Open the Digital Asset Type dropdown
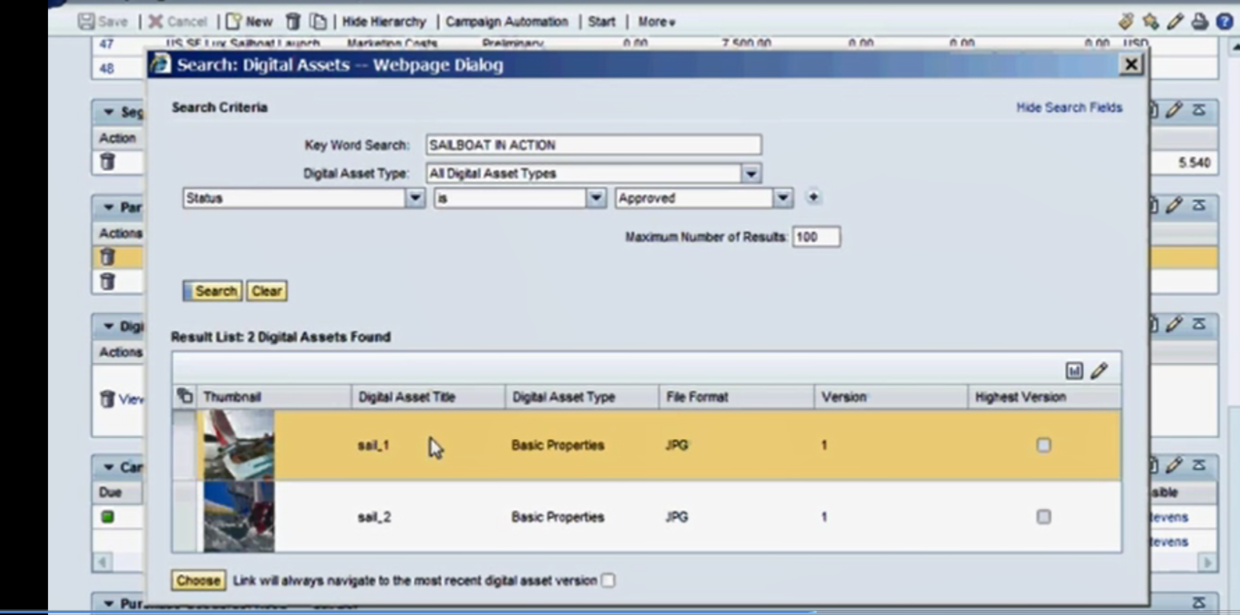Viewport: 1240px width, 615px height. coord(751,173)
